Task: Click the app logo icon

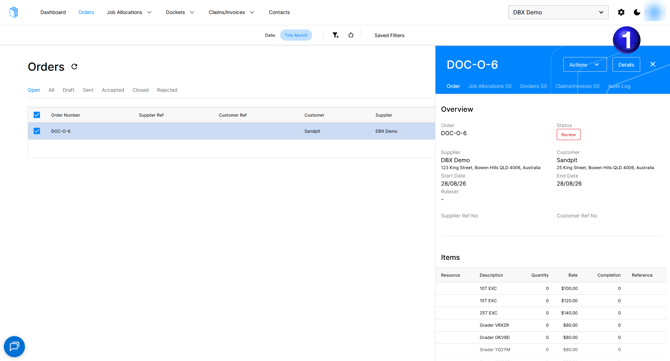Action: (x=14, y=12)
